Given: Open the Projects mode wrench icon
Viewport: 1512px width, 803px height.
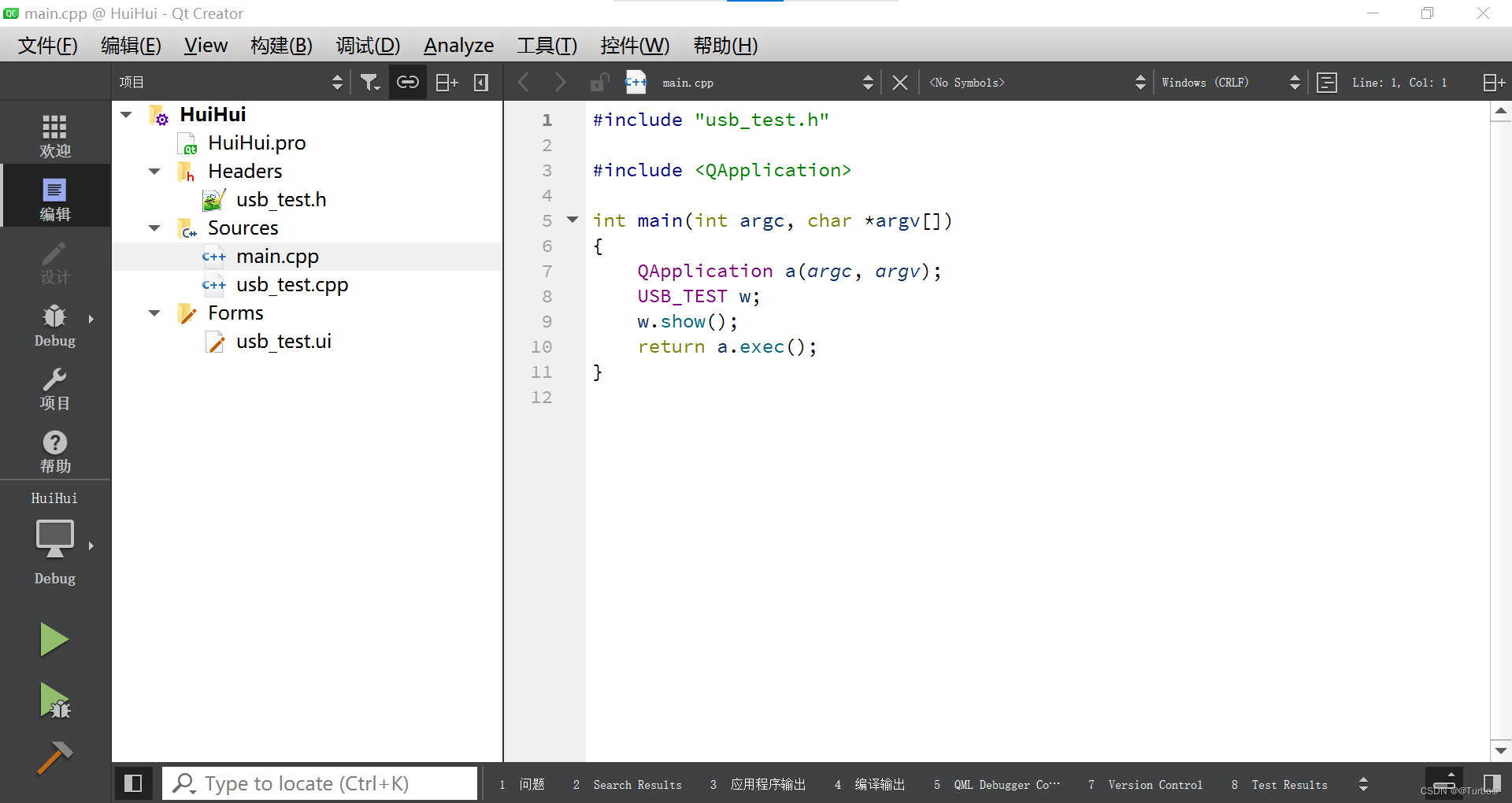Looking at the screenshot, I should pyautogui.click(x=55, y=387).
